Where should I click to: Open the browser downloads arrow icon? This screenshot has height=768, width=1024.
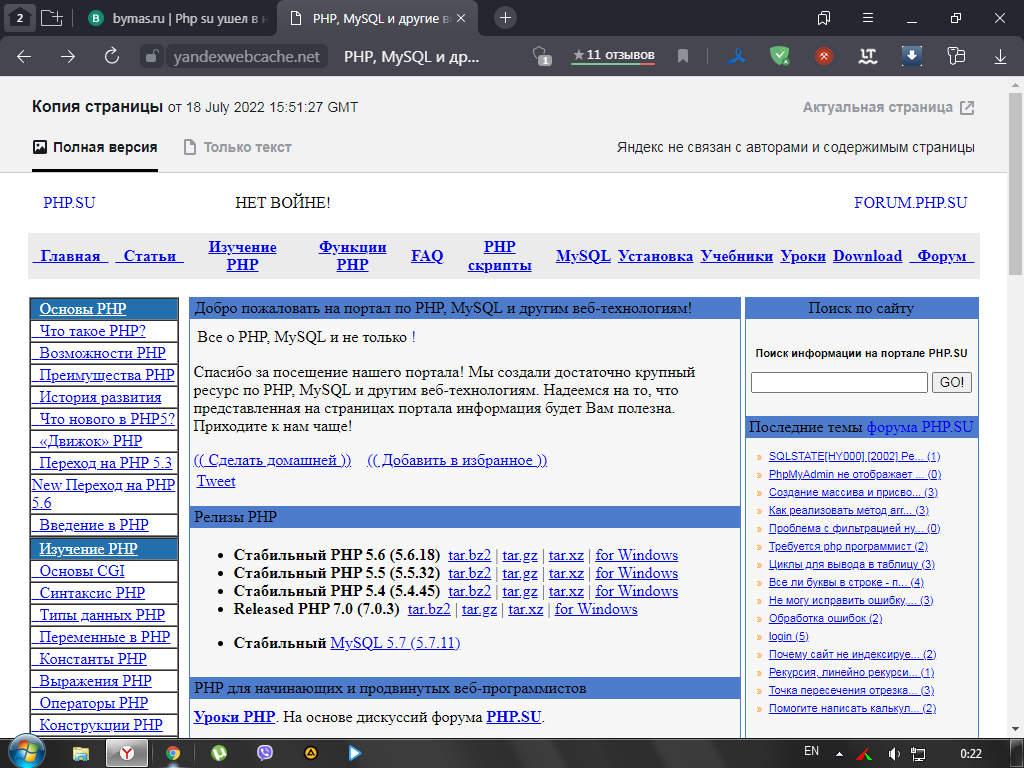coord(911,56)
